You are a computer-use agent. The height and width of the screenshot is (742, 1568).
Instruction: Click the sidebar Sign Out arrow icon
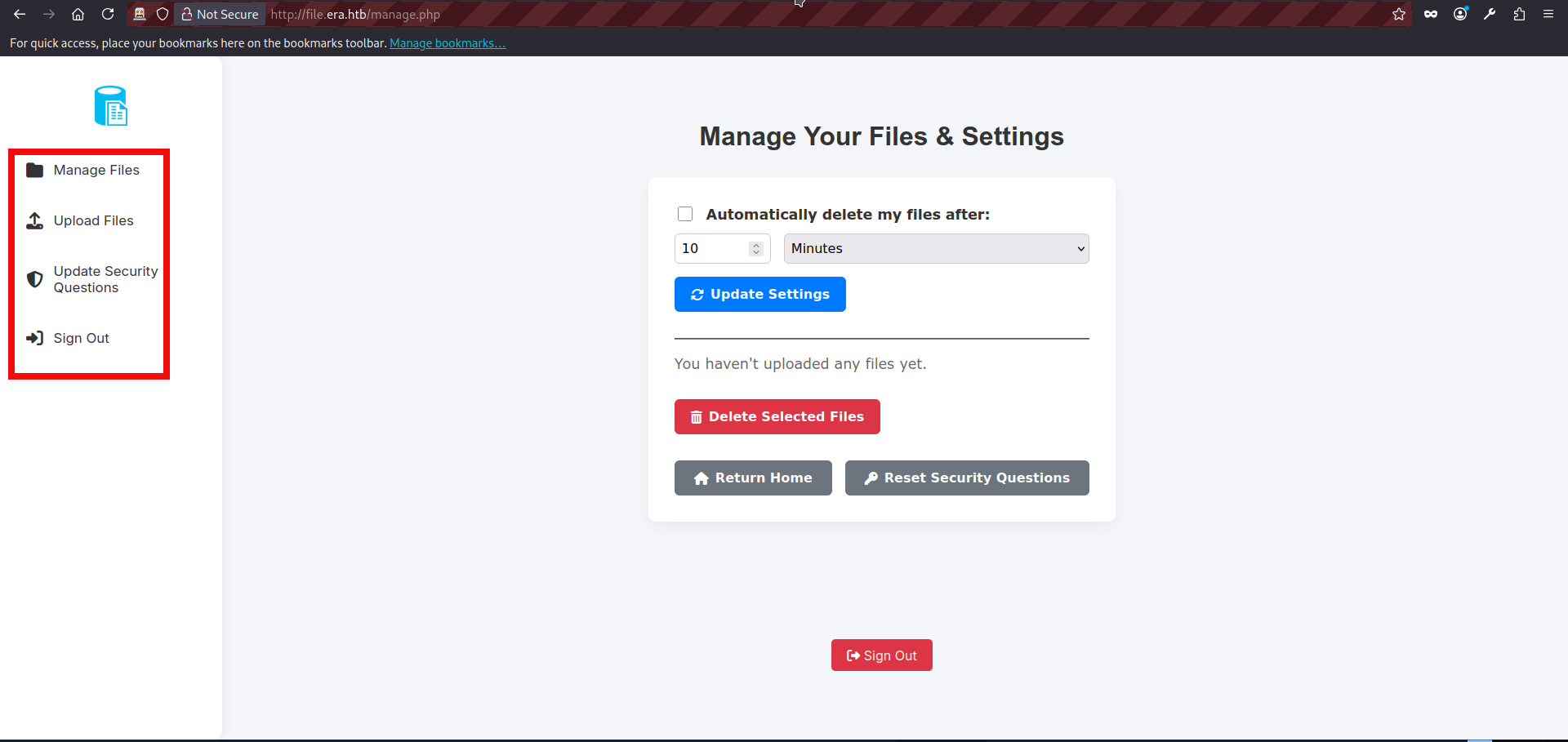34,338
